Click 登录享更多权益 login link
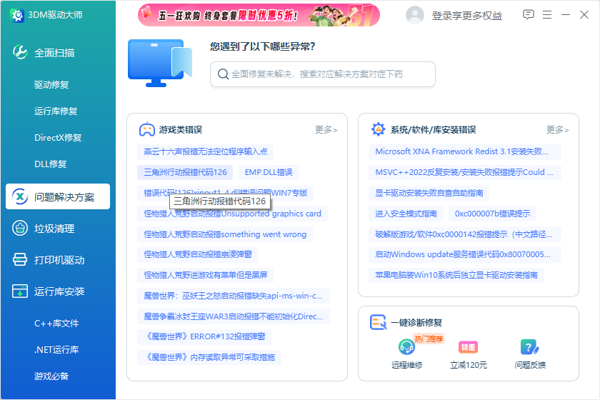Screen dimensions: 600x400 pos(467,15)
